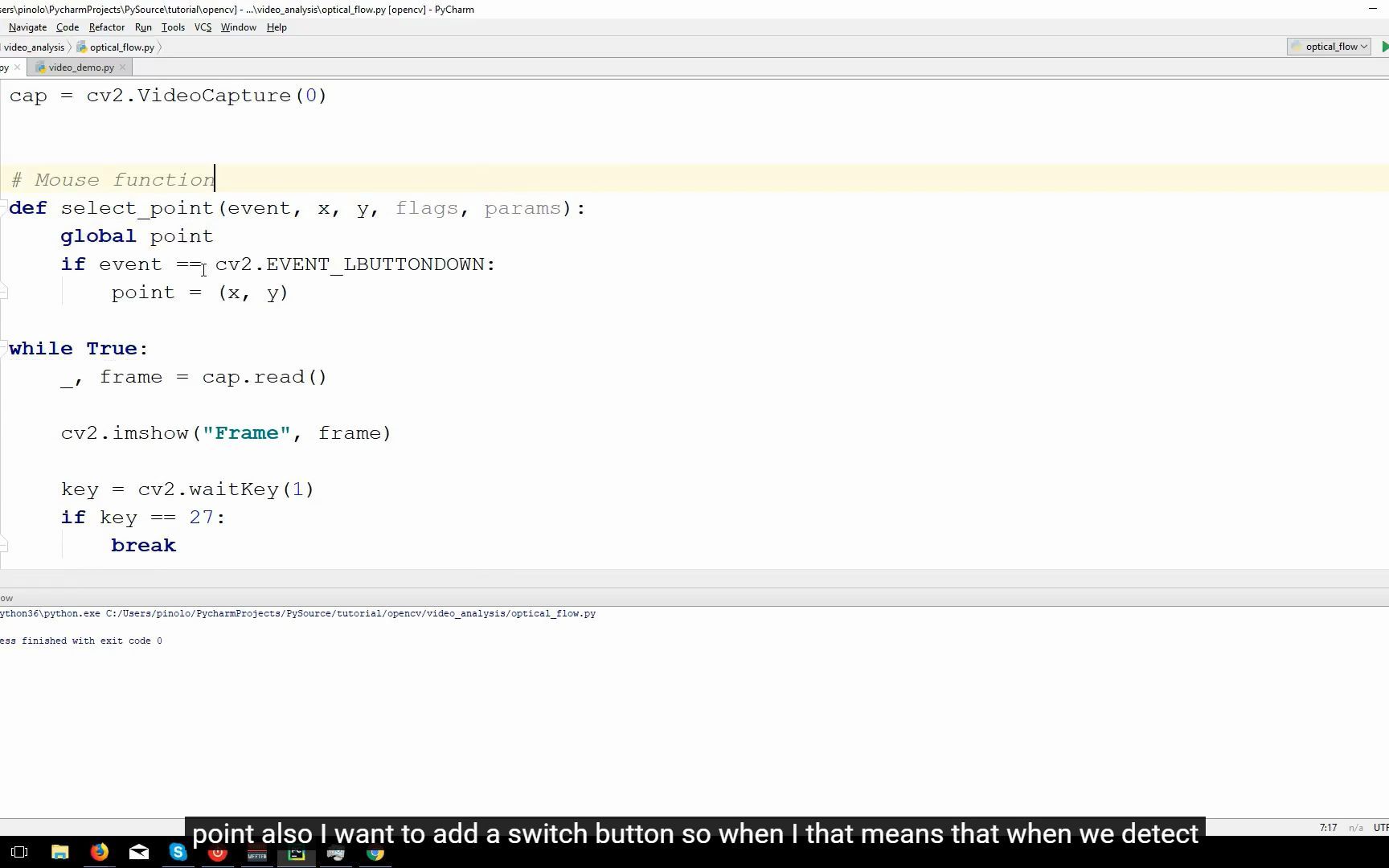
Task: Launch Firefox from the taskbar
Action: tap(99, 852)
